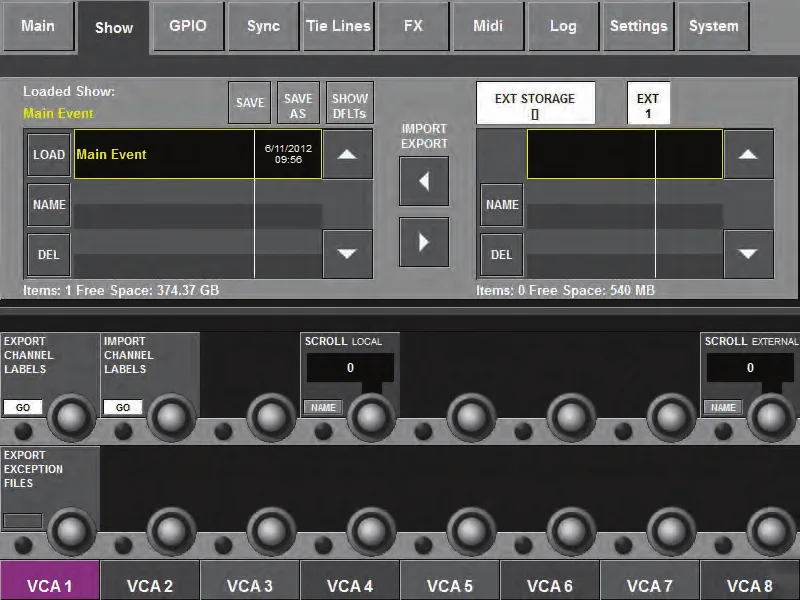The width and height of the screenshot is (800, 600).
Task: Click the export right arrow button
Action: (424, 242)
